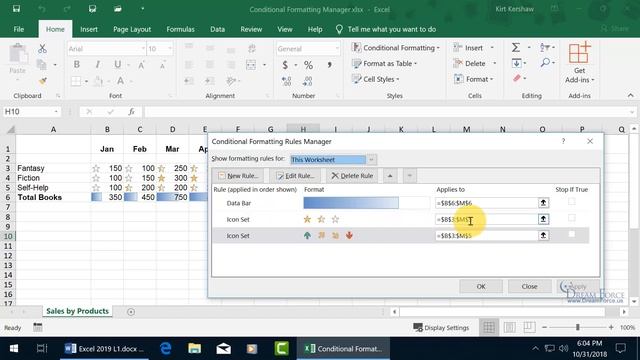
Task: Click the Save icon in title bar
Action: click(x=16, y=9)
